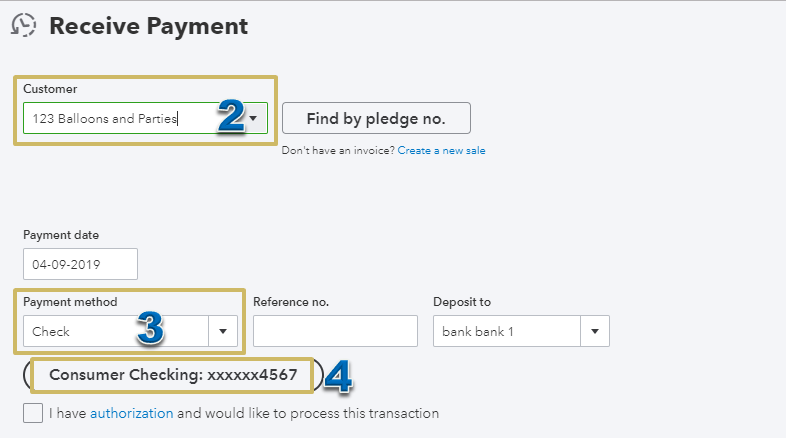Expand the Payment method dropdown arrow

[x=222, y=331]
